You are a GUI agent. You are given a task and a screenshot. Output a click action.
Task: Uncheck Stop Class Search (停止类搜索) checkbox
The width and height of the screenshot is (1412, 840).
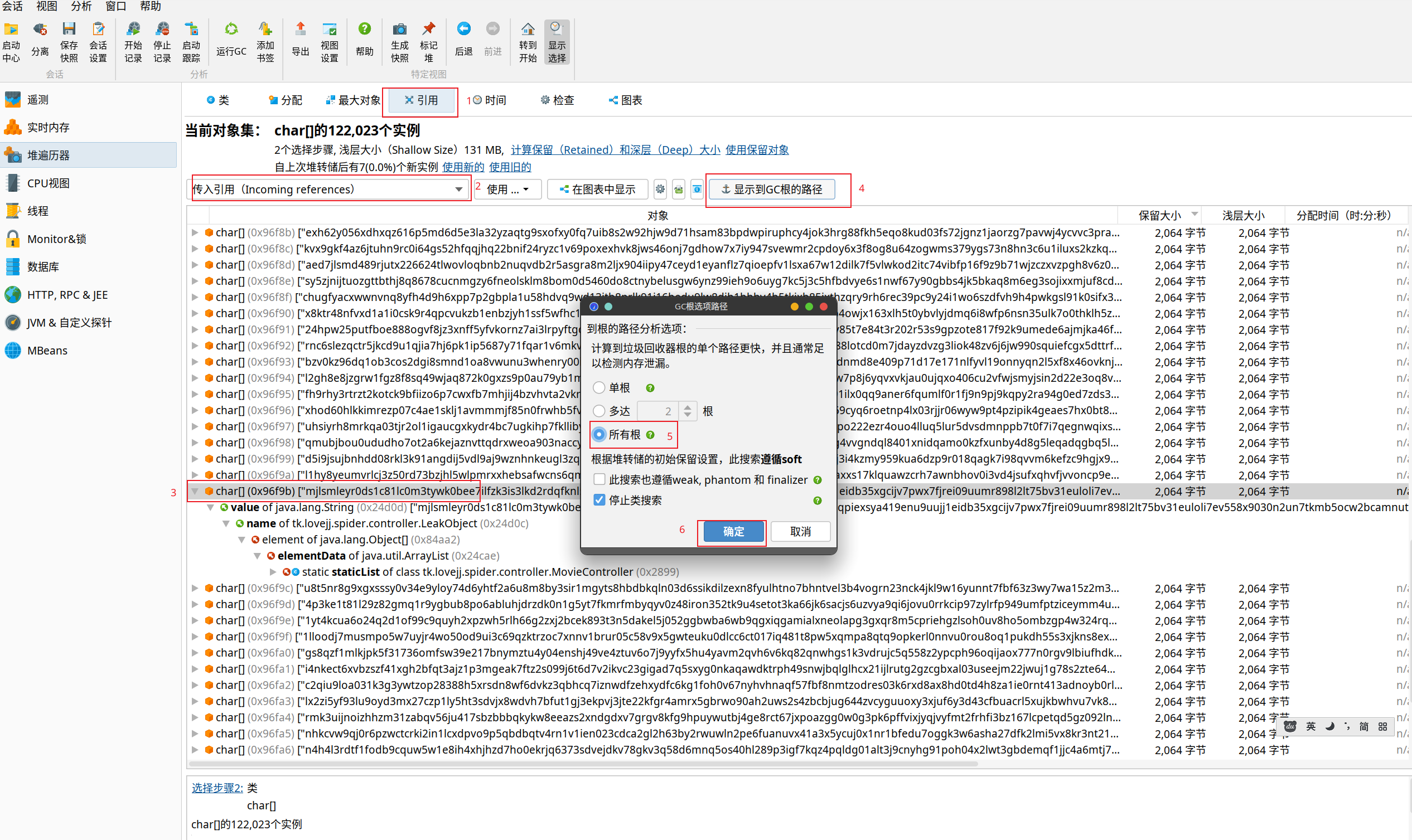click(x=599, y=500)
